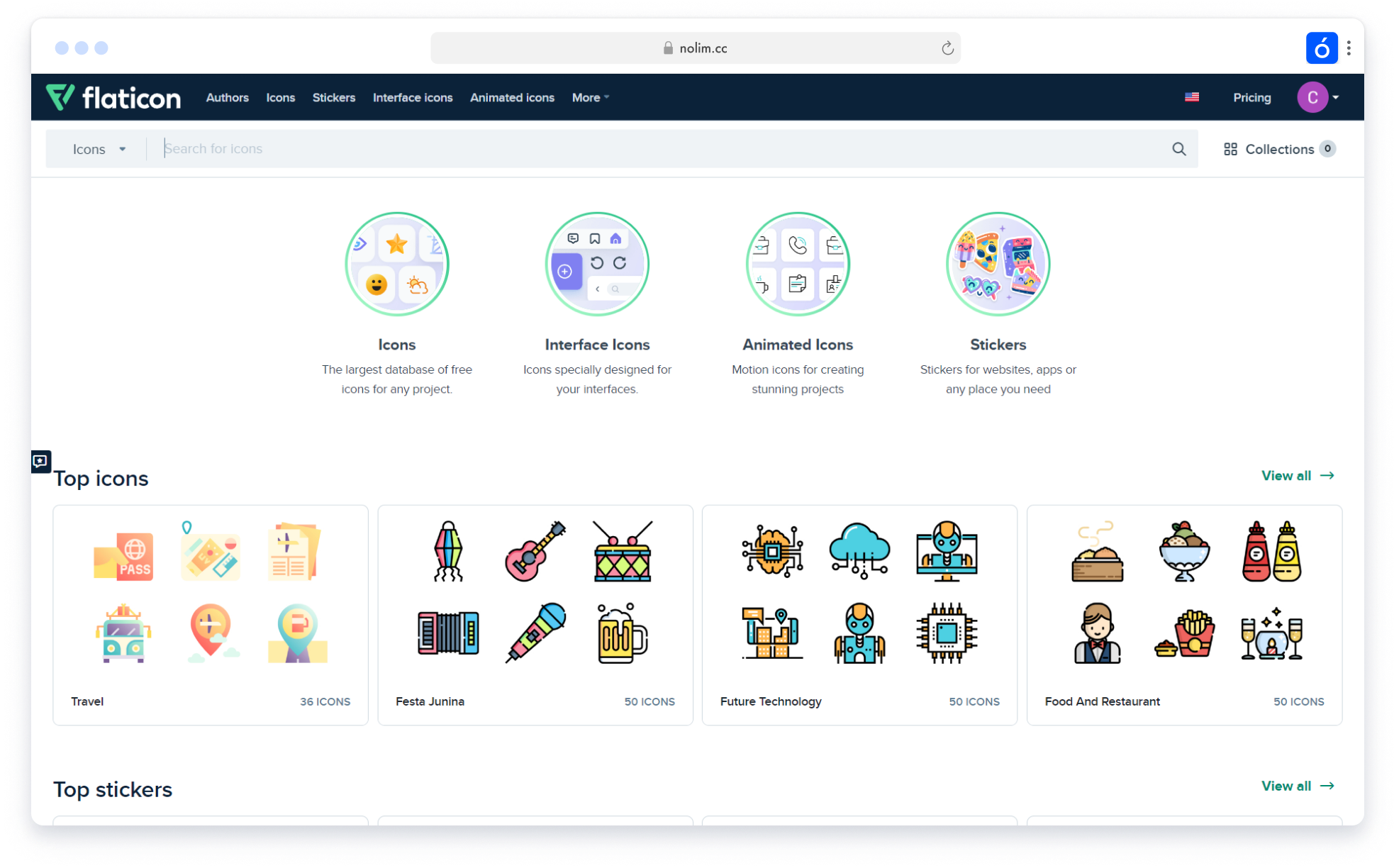
Task: Select the ketchup and mustard bottles icon
Action: [1271, 551]
